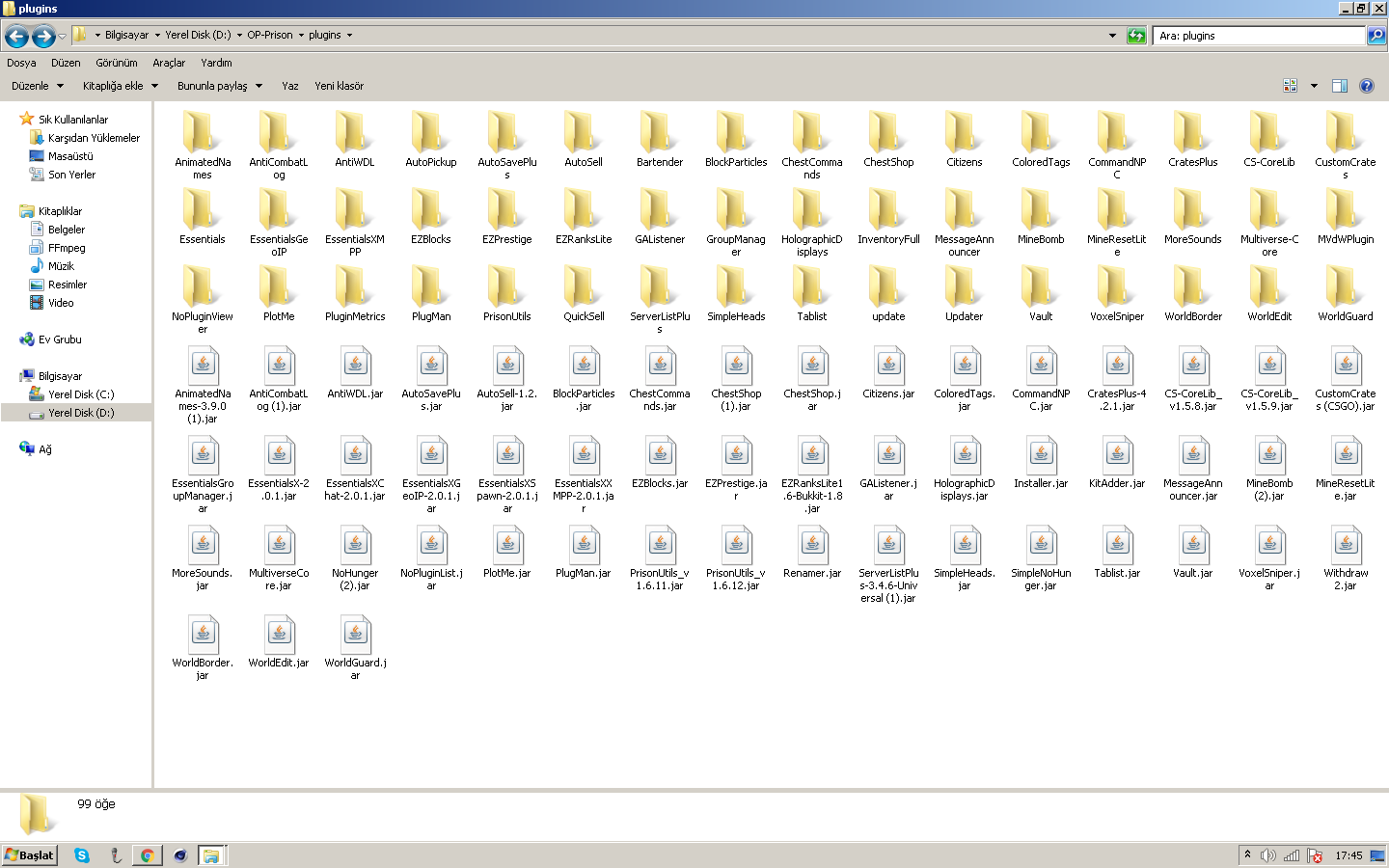Click the volume speaker icon in the system tray
1389x868 pixels.
[1268, 855]
